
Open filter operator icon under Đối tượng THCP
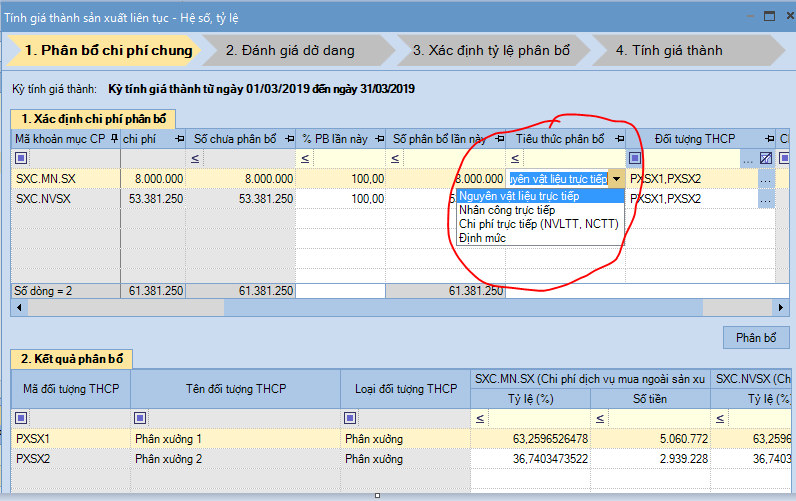(x=635, y=158)
